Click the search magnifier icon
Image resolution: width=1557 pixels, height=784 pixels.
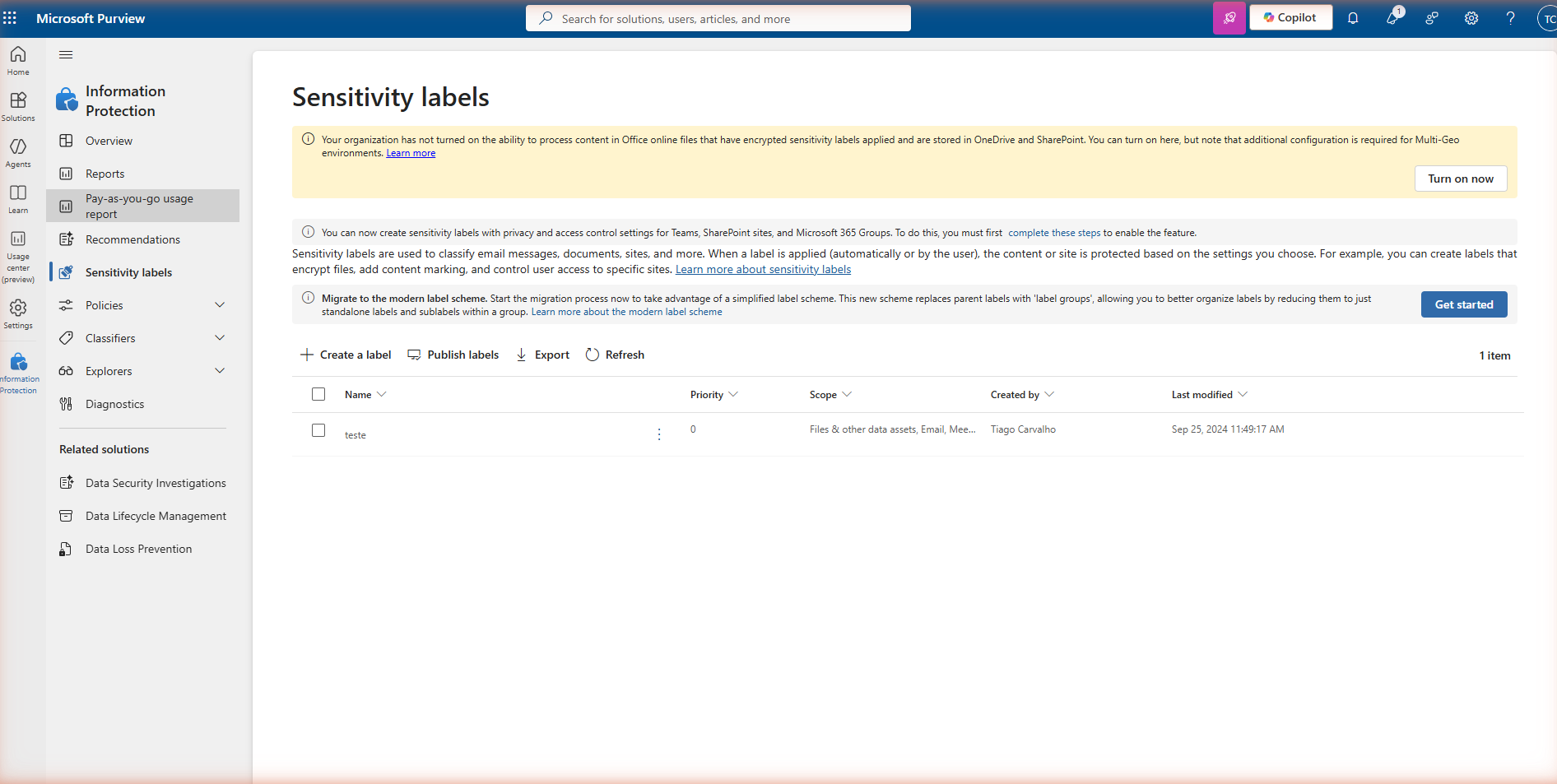[546, 18]
